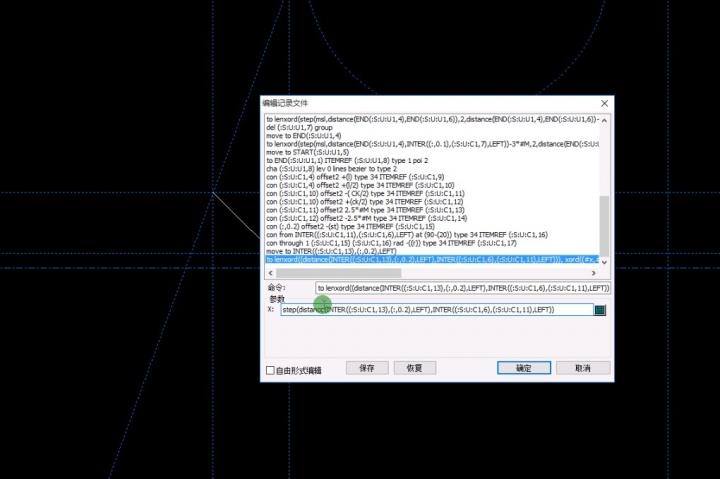
Task: Cancel with the 取消 button
Action: (583, 368)
